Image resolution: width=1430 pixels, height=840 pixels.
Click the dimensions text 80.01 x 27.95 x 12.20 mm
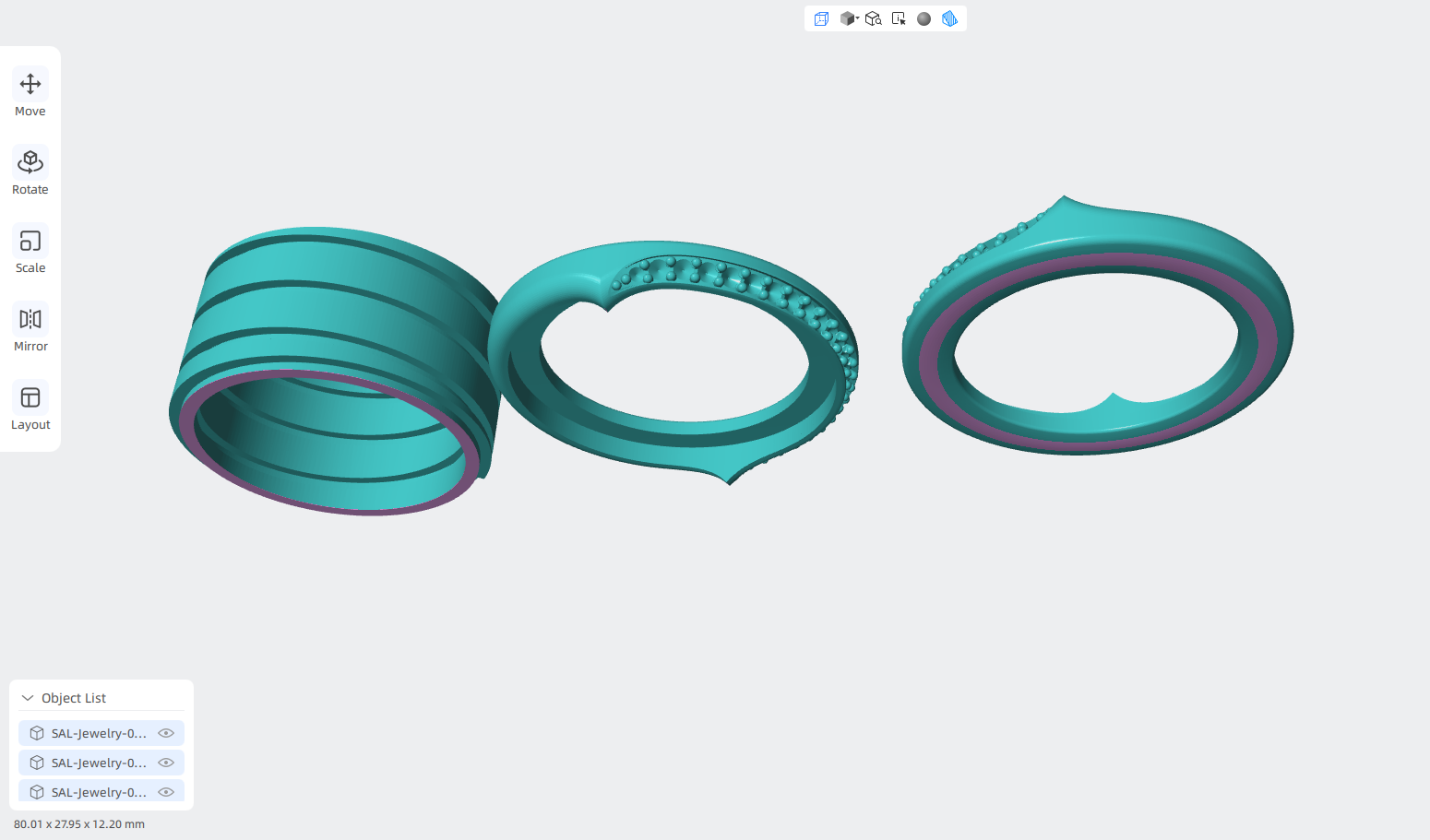79,824
